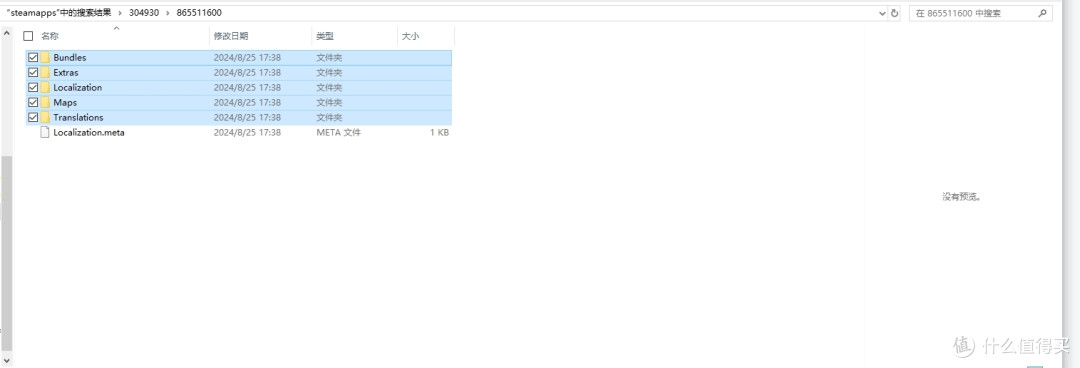This screenshot has height=368, width=1080.
Task: Refresh the current folder view
Action: click(894, 13)
